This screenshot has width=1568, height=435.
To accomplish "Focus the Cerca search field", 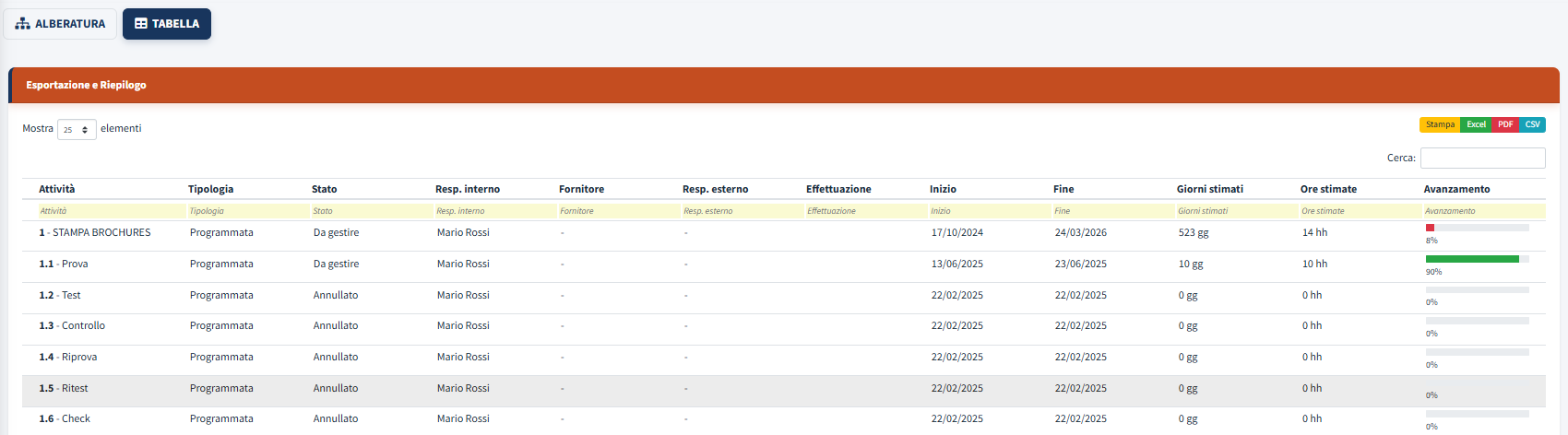I will 1482,158.
